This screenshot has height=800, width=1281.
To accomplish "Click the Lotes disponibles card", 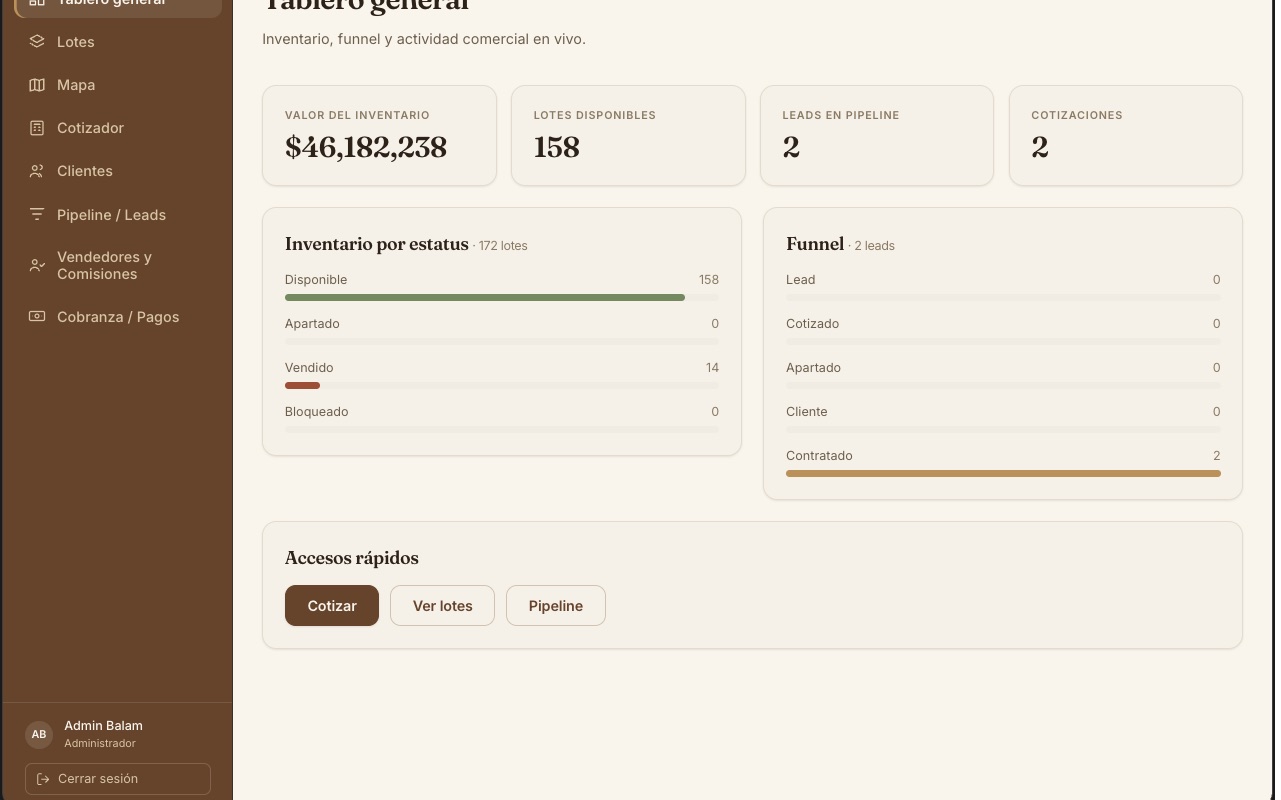I will click(628, 135).
